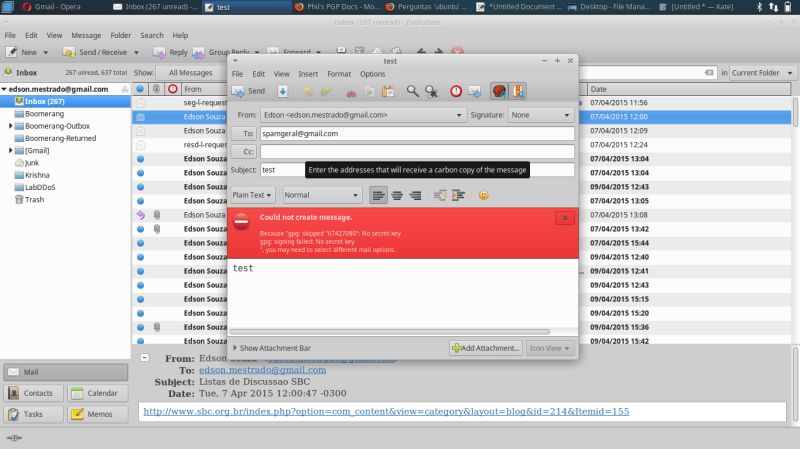
Task: Open the Plain Text format dropdown
Action: coord(252,195)
